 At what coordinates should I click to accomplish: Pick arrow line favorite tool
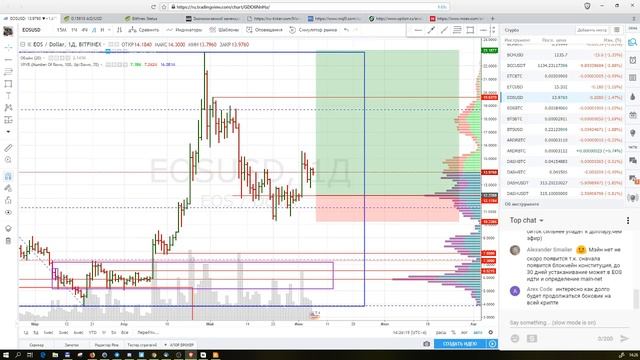tap(431, 30)
